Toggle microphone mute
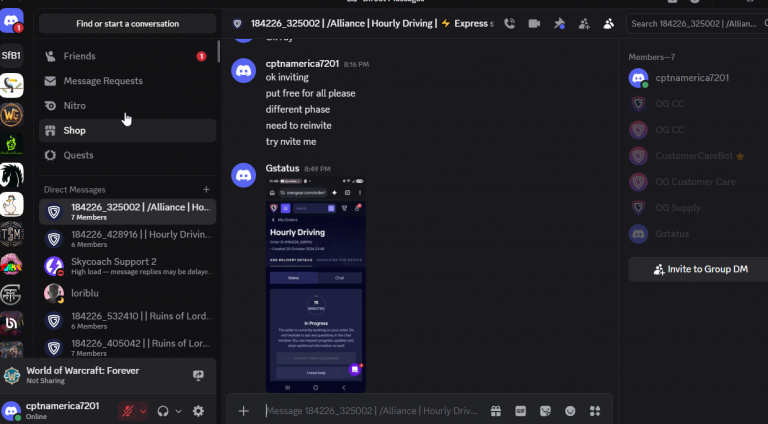 [x=127, y=411]
